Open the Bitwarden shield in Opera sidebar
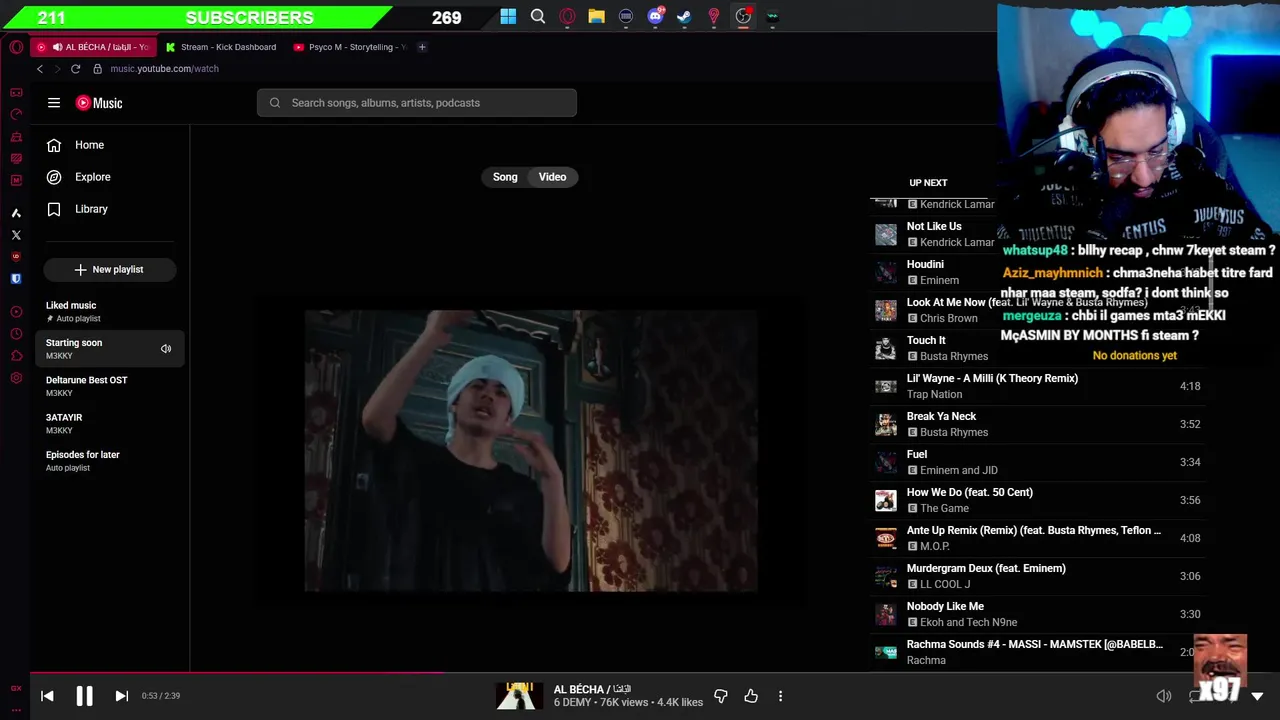 (16, 279)
